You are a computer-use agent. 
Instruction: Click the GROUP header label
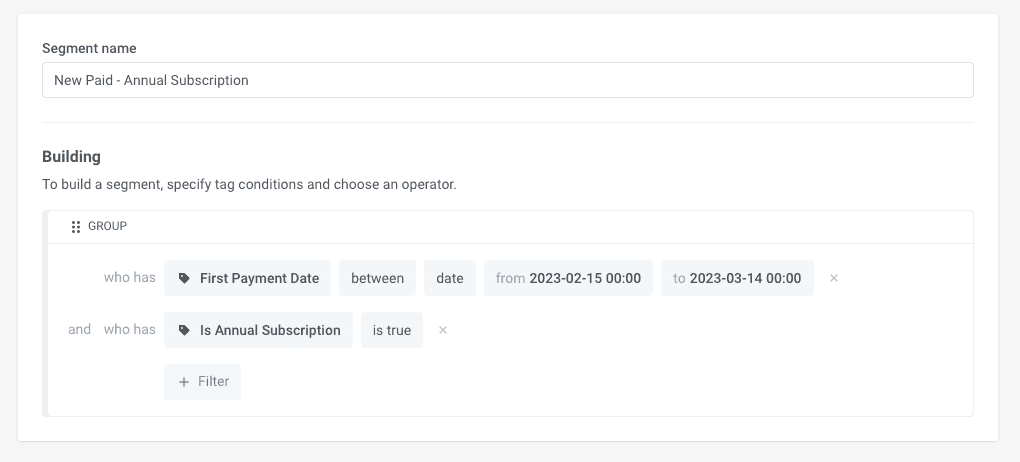(x=107, y=226)
